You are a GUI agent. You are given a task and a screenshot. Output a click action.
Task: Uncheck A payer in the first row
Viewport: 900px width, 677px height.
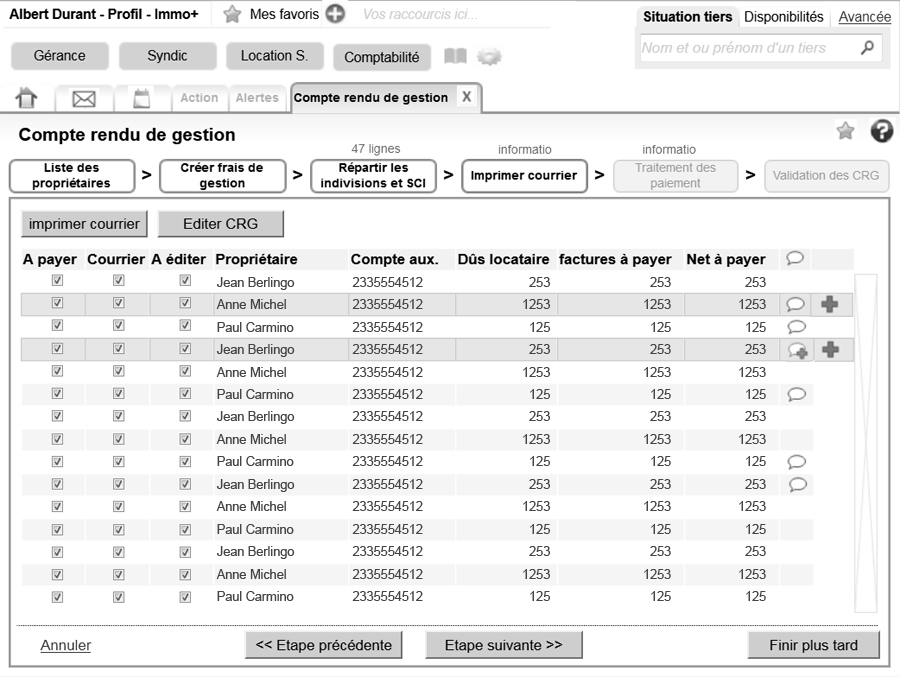pos(57,282)
